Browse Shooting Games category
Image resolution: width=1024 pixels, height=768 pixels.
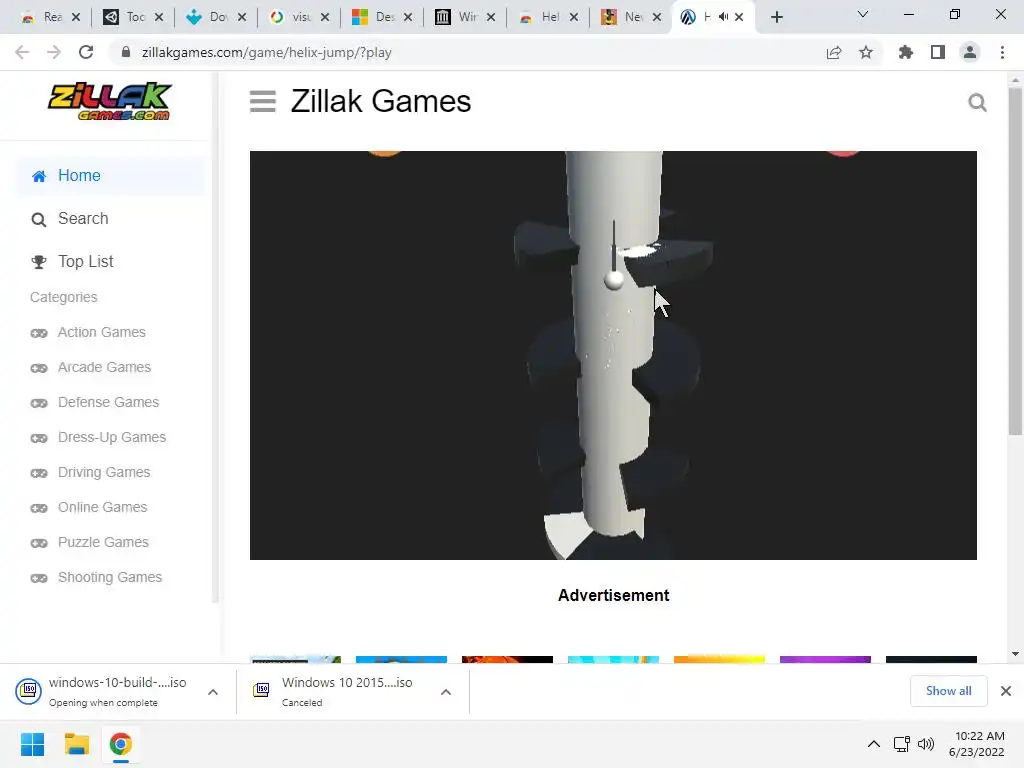(x=109, y=578)
